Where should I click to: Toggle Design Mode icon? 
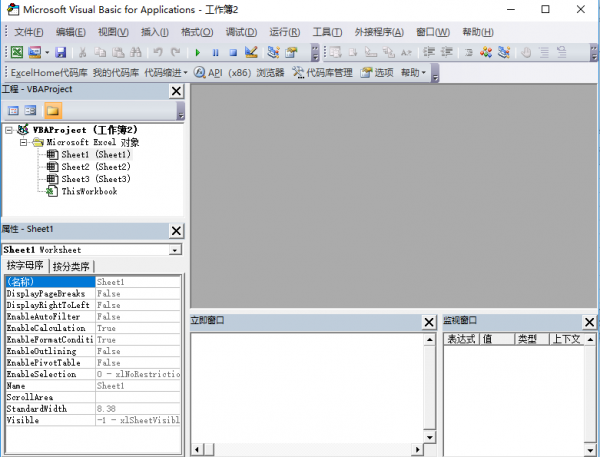tap(251, 52)
